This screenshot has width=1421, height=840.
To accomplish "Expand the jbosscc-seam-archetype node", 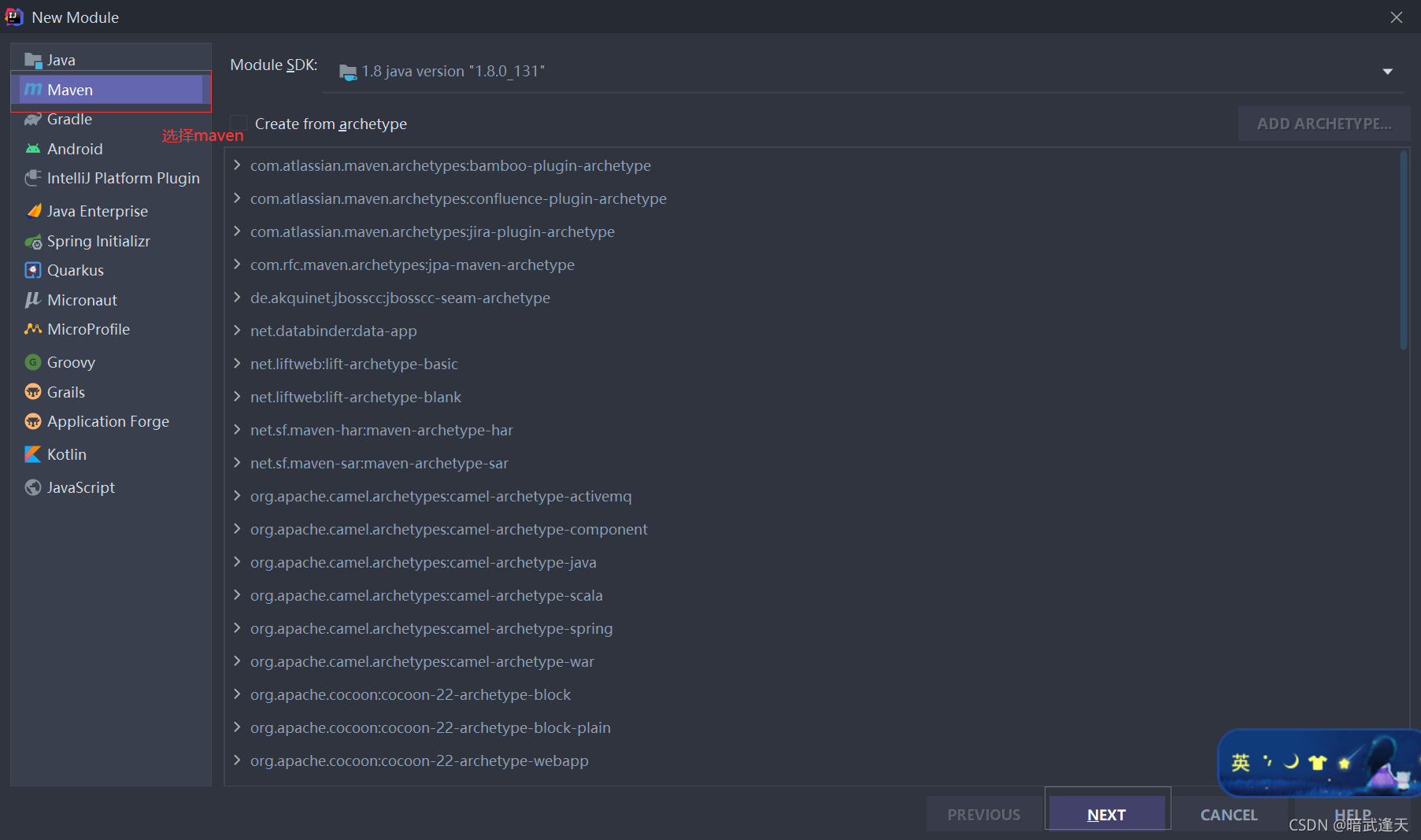I will coord(237,298).
